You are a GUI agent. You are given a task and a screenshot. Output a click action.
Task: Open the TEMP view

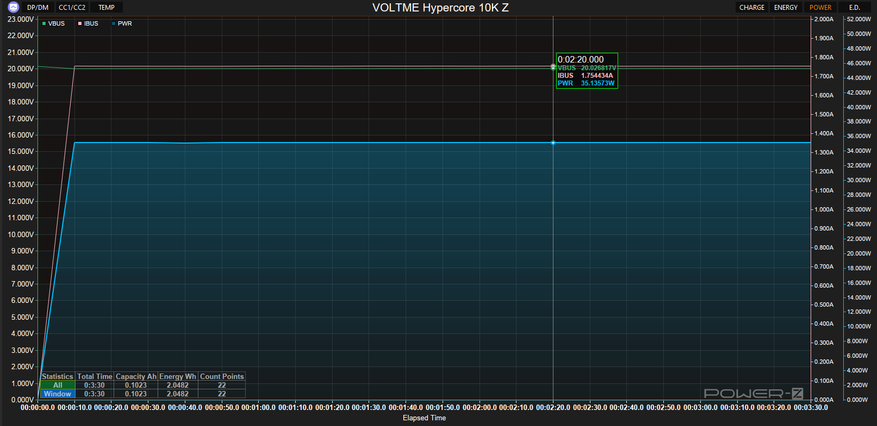coord(106,8)
